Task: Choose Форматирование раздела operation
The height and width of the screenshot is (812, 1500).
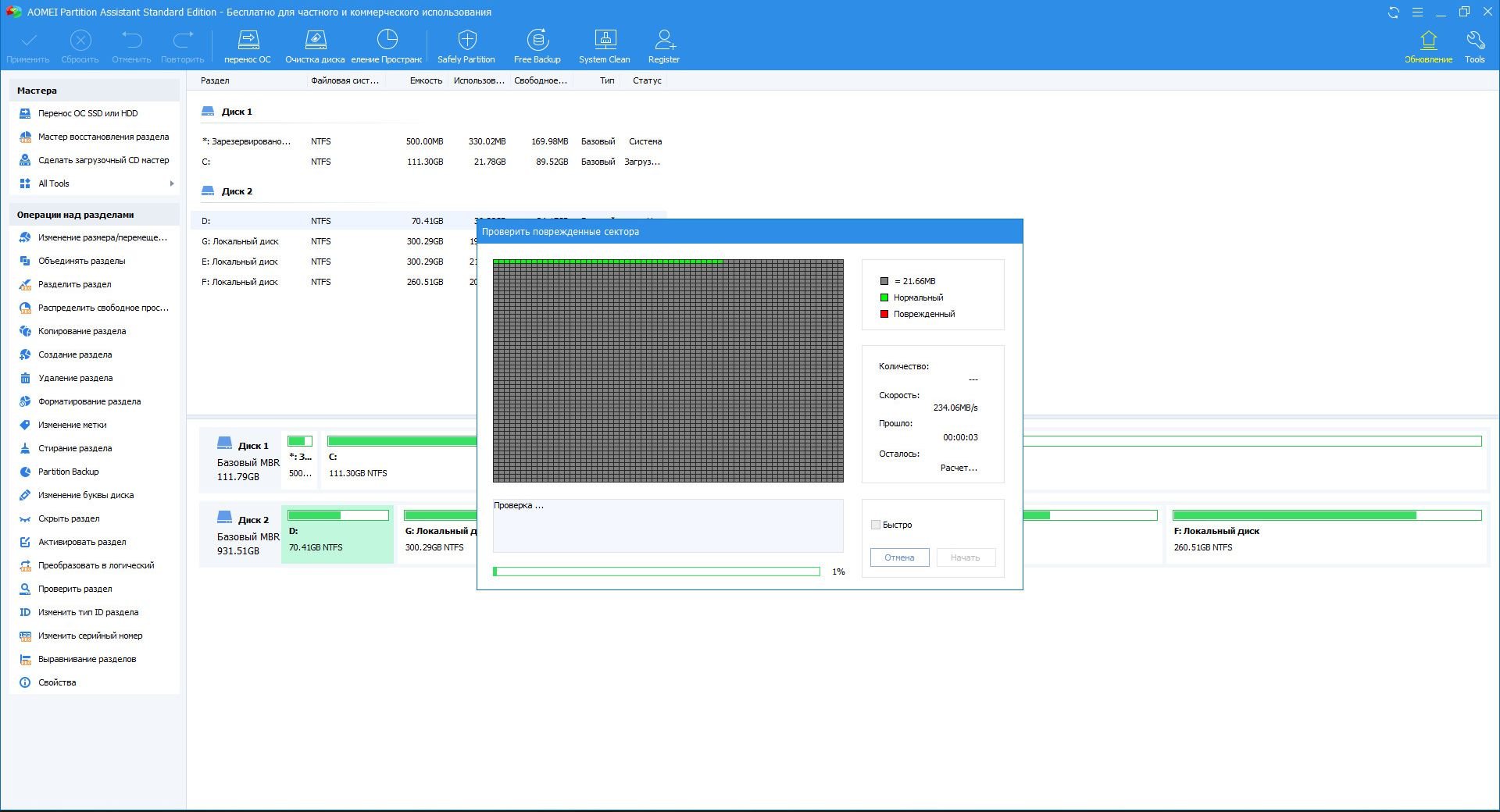Action: click(89, 401)
